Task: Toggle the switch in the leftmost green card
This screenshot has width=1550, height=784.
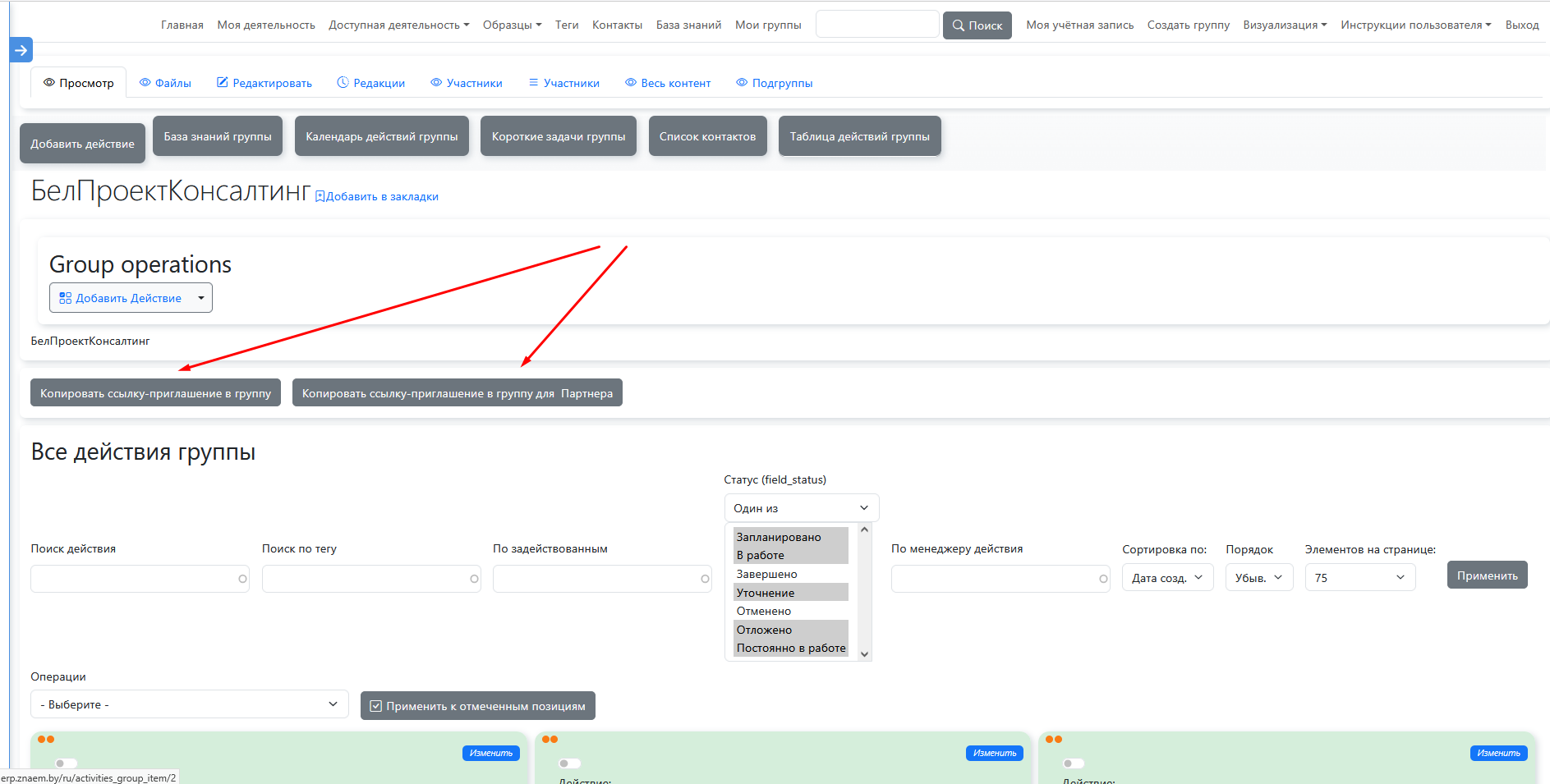Action: pyautogui.click(x=66, y=763)
